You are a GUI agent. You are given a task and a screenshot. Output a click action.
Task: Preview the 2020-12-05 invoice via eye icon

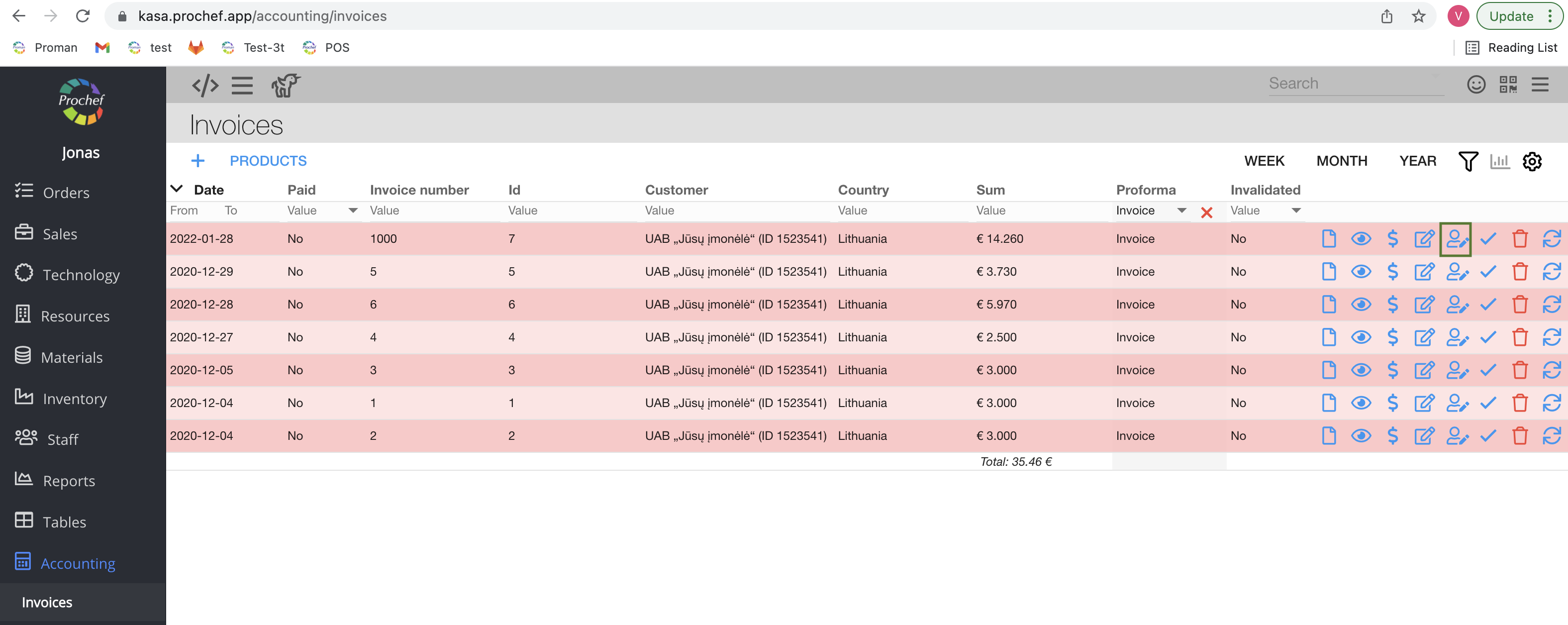(1361, 370)
